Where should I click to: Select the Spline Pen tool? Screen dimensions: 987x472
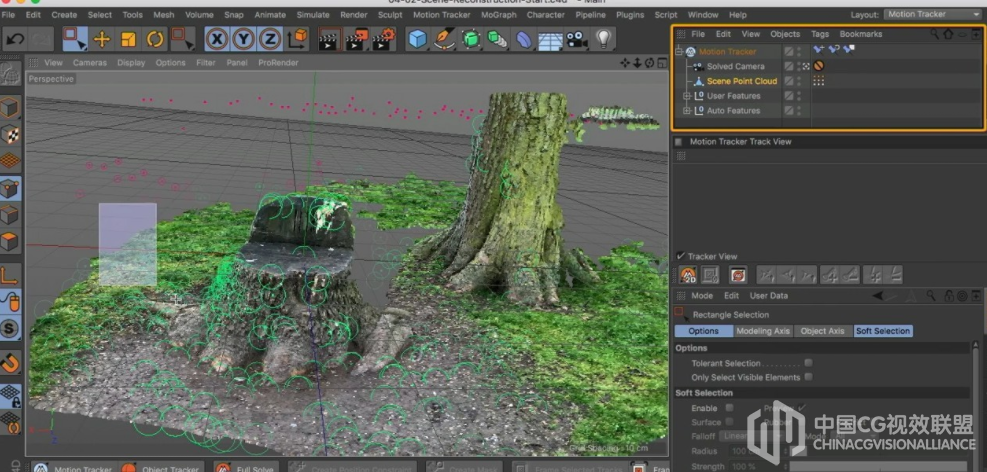444,40
